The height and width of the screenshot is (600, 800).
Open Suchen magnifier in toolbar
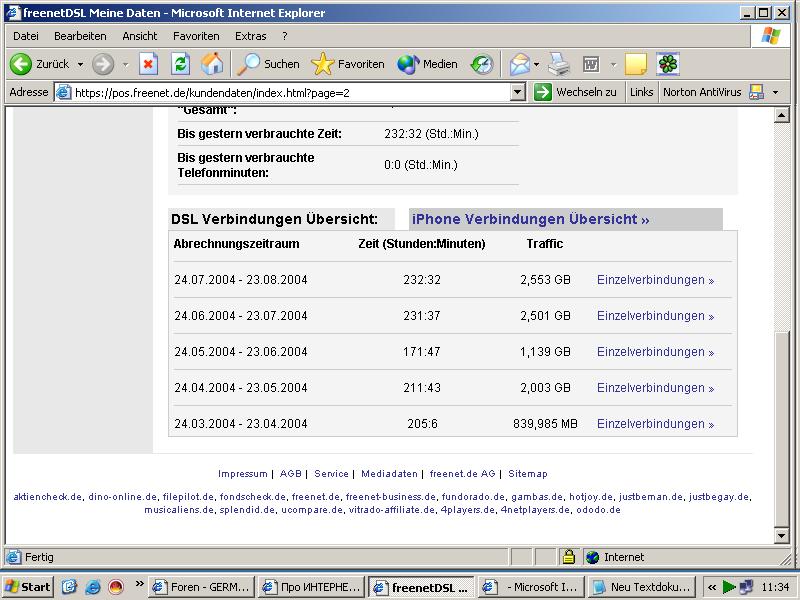(268, 64)
